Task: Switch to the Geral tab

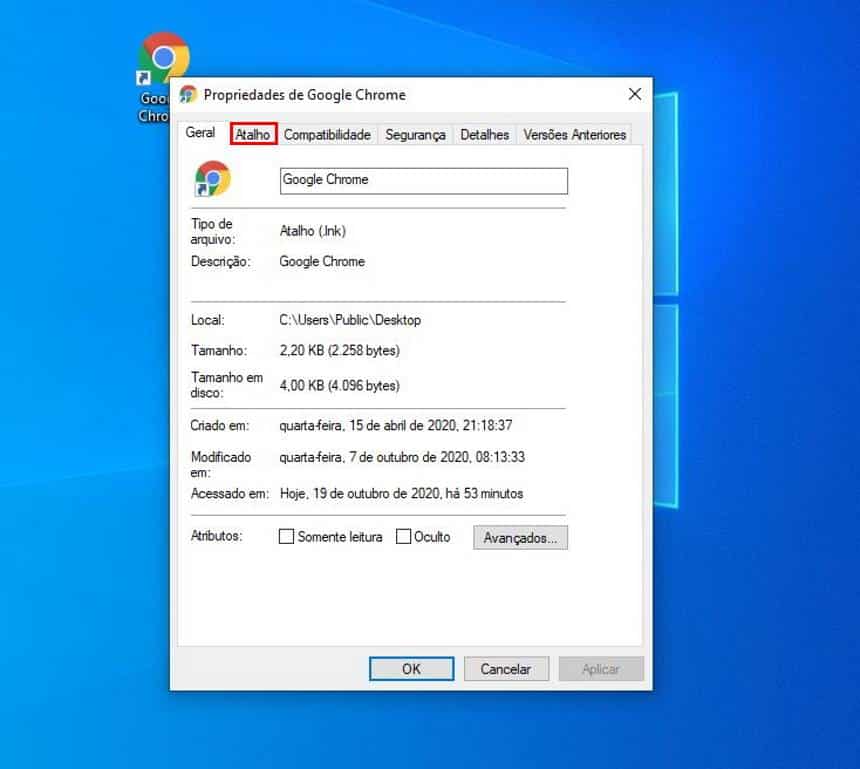Action: [200, 133]
